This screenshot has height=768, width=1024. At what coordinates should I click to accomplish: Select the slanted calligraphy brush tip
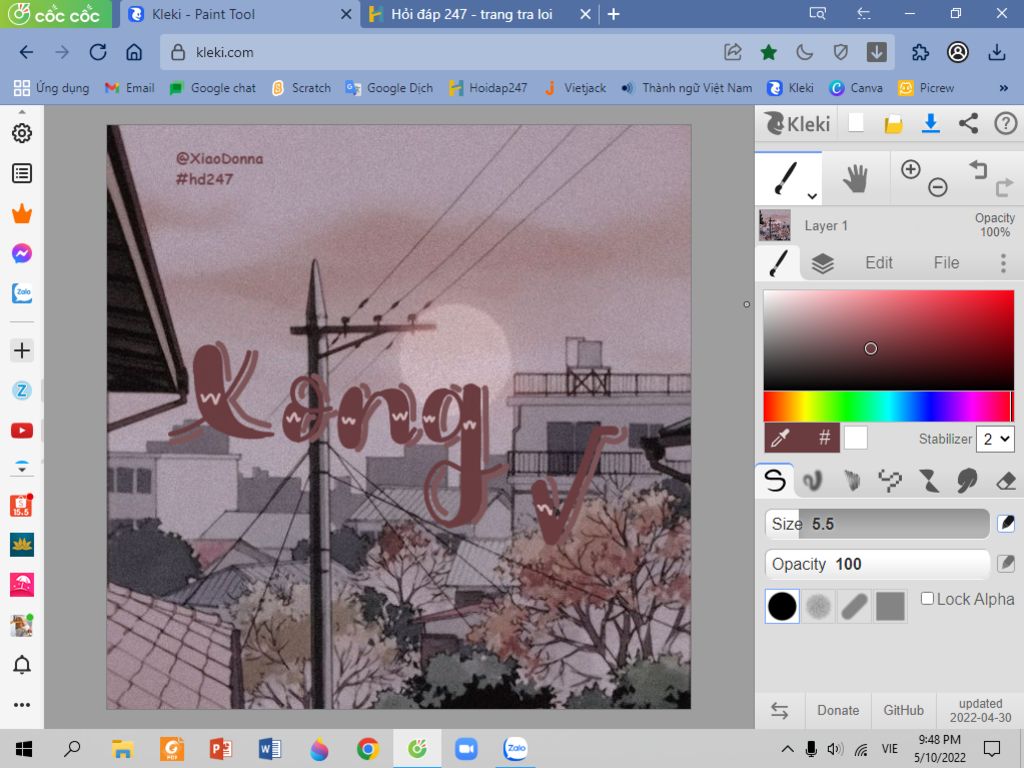coord(854,607)
